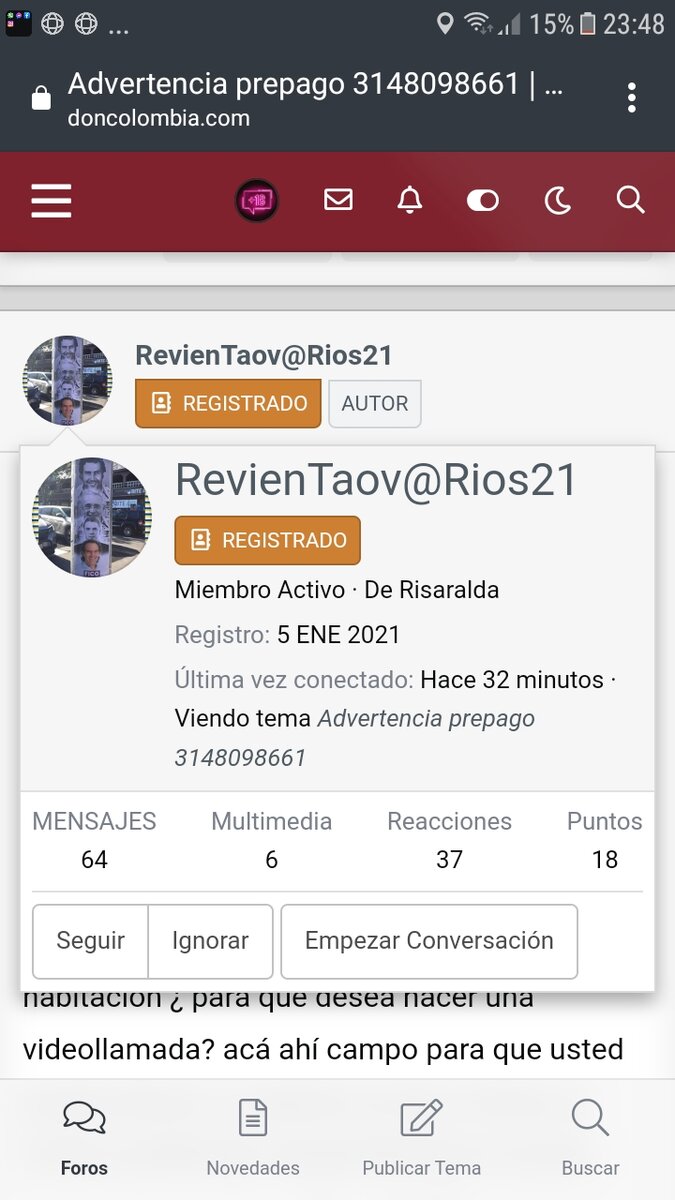Switch to the Novedades tab
The width and height of the screenshot is (675, 1200).
tap(252, 1138)
